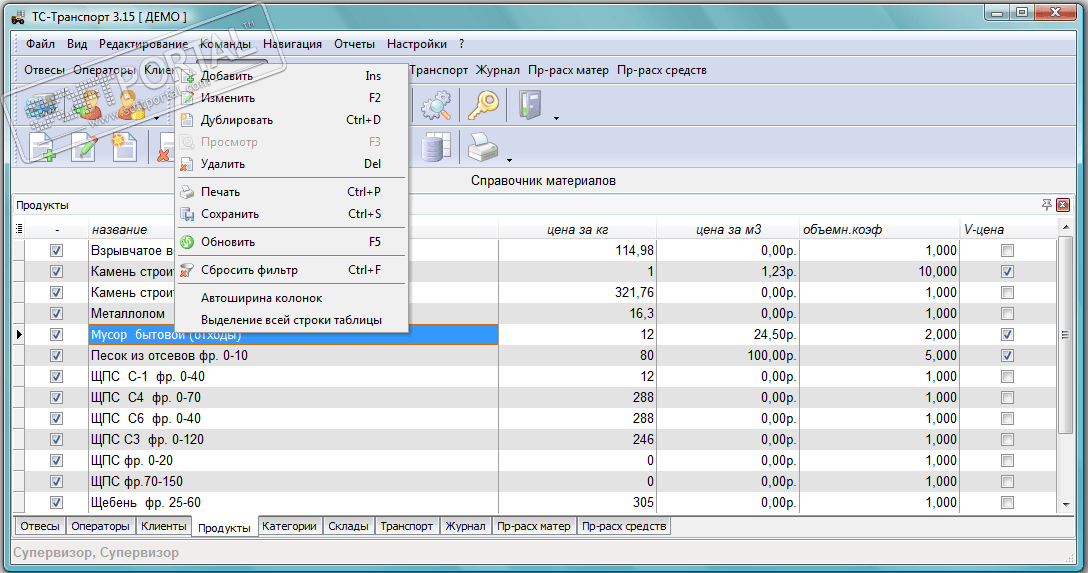This screenshot has width=1088, height=573.
Task: Choose Обновить in the context menu
Action: (x=291, y=242)
